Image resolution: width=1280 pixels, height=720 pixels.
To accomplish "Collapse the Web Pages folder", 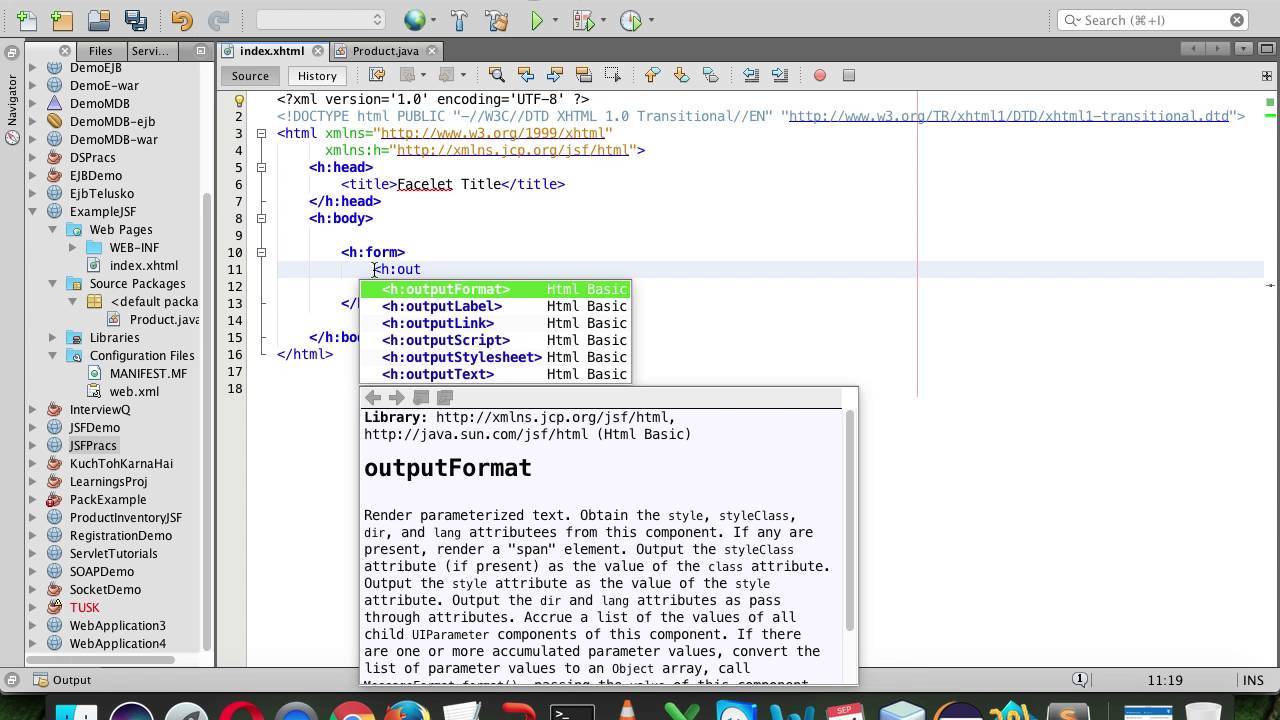I will point(53,229).
